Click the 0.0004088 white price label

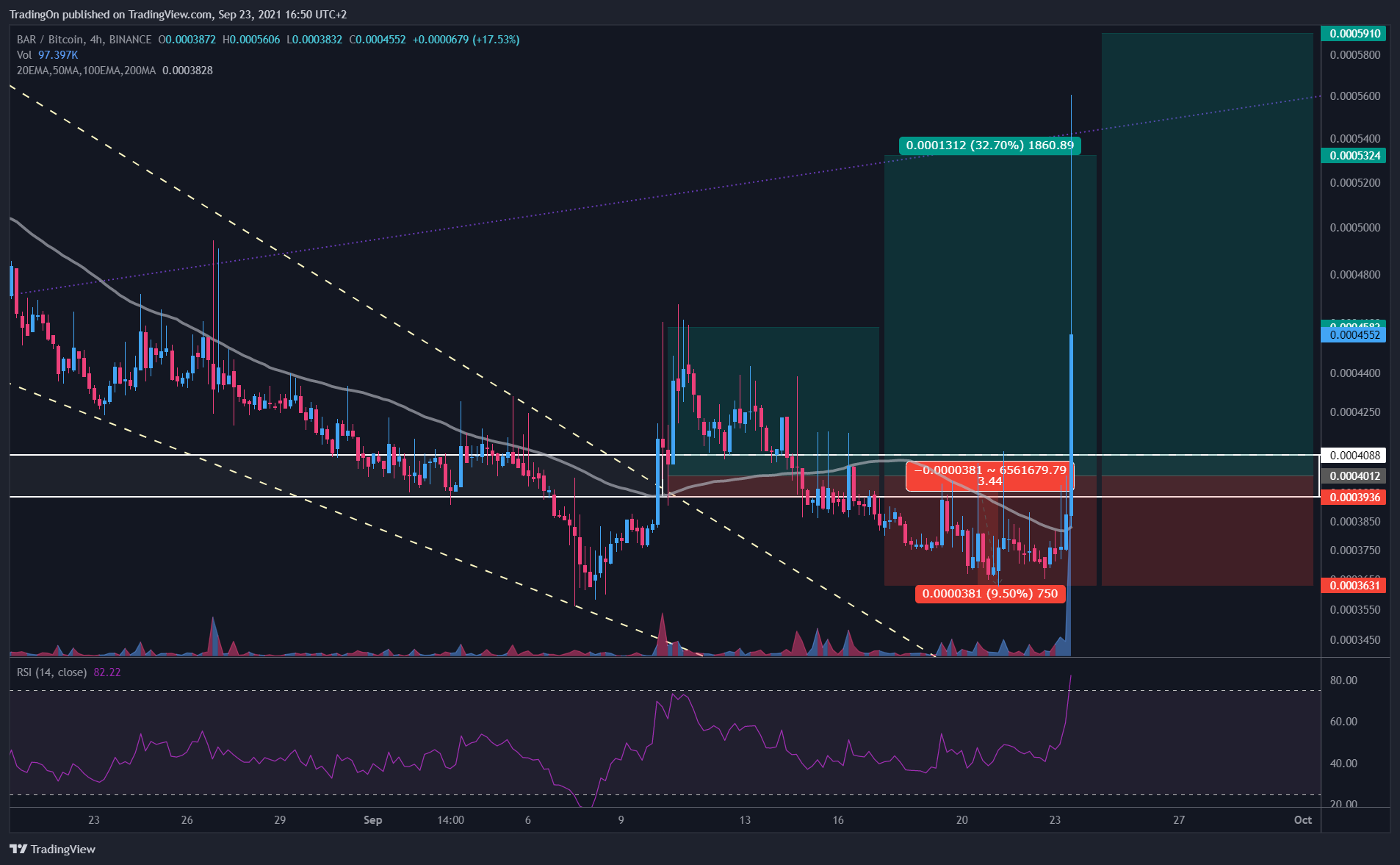tap(1354, 456)
